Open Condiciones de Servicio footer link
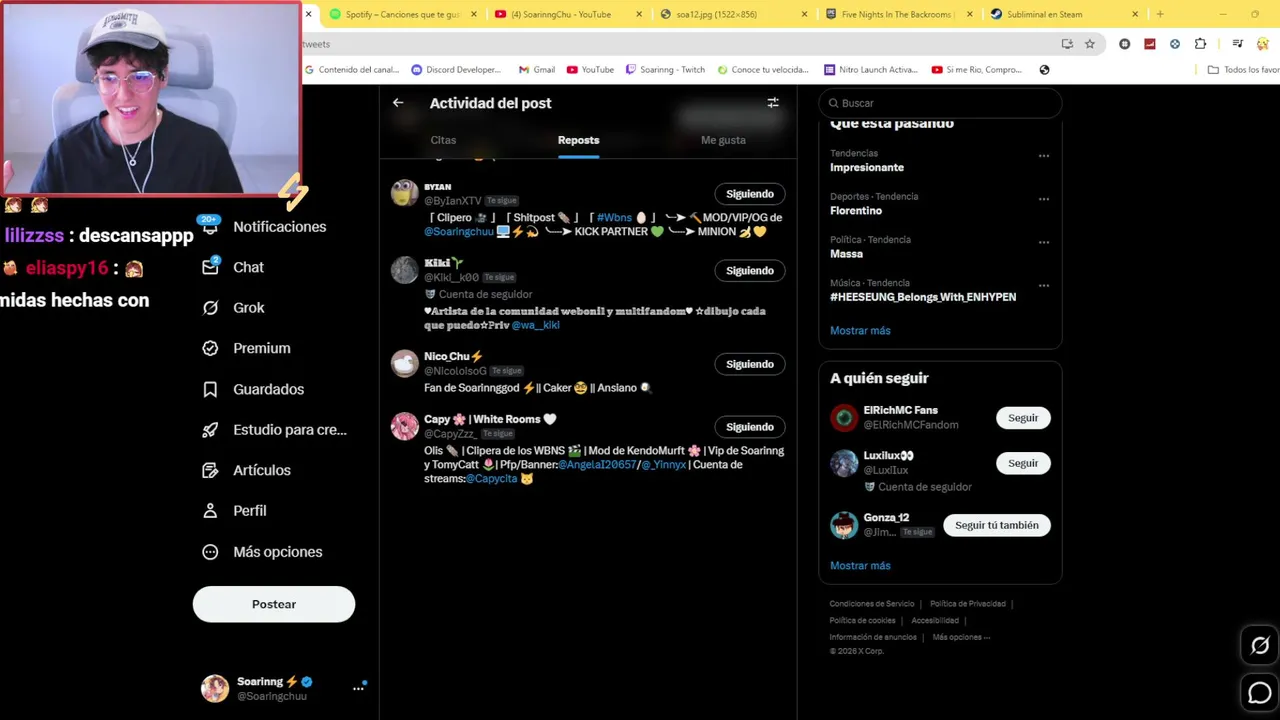Viewport: 1280px width, 720px height. coord(872,604)
